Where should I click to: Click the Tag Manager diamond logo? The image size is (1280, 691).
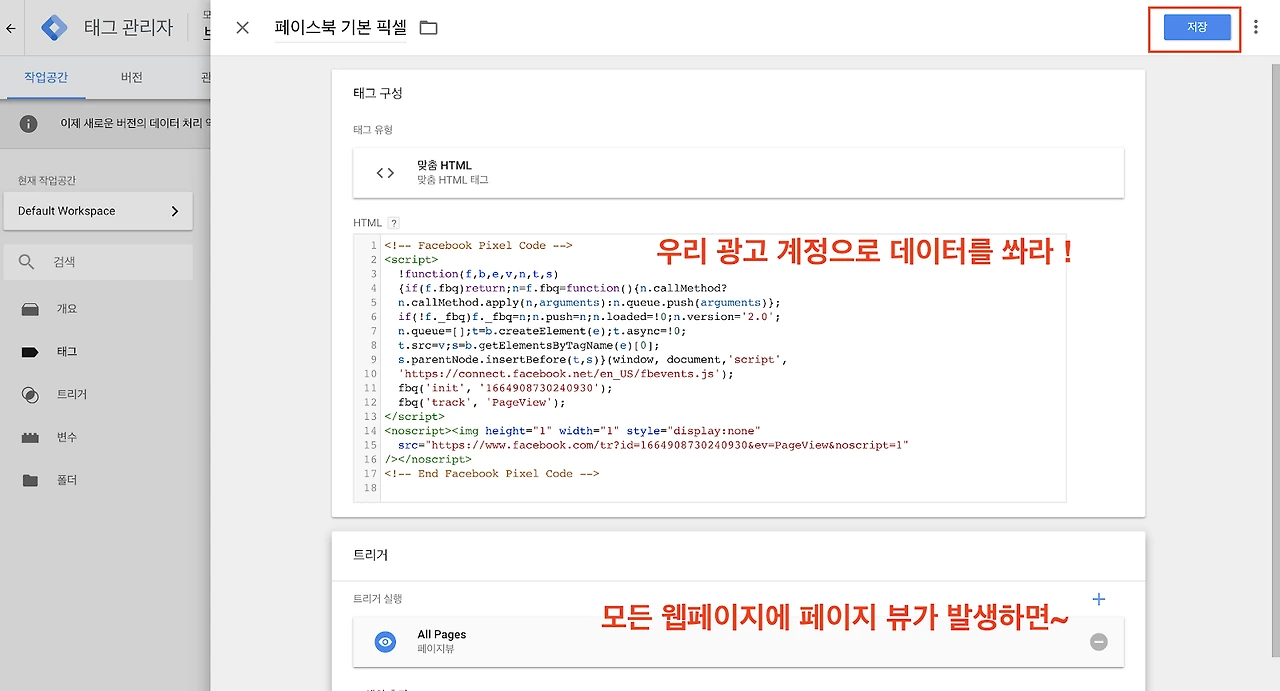coord(55,28)
